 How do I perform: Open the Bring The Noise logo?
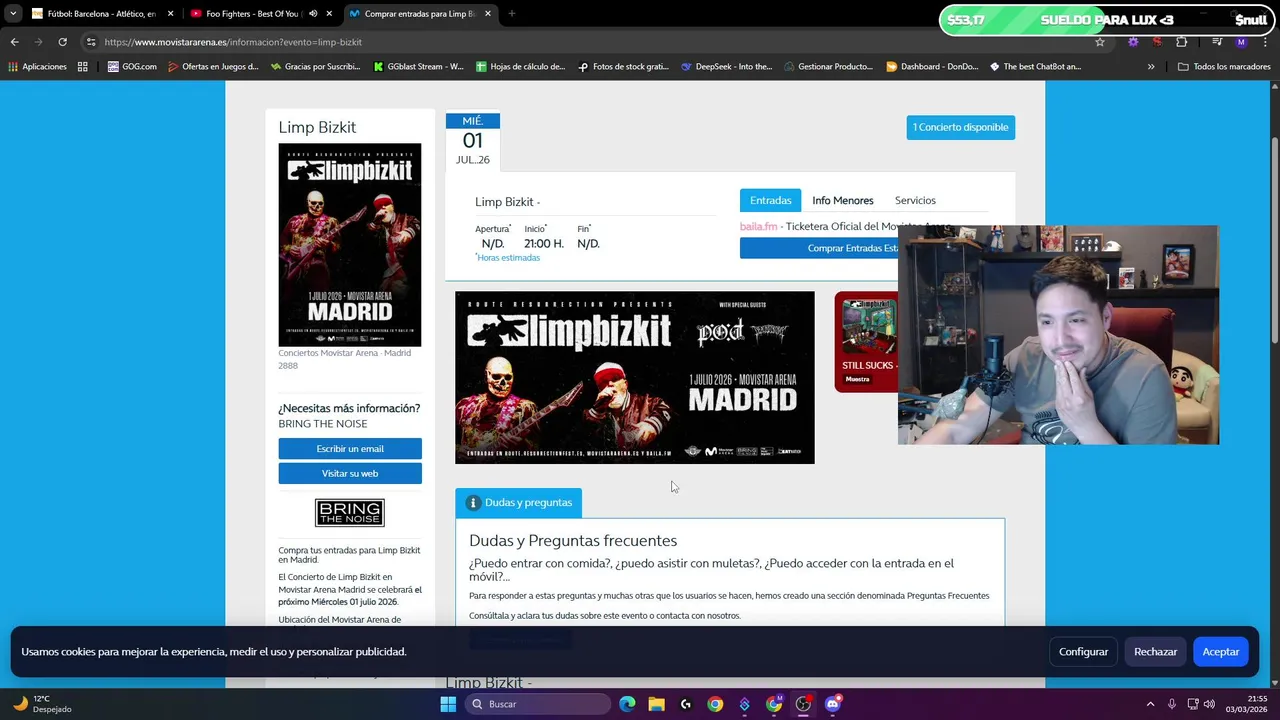pyautogui.click(x=350, y=513)
